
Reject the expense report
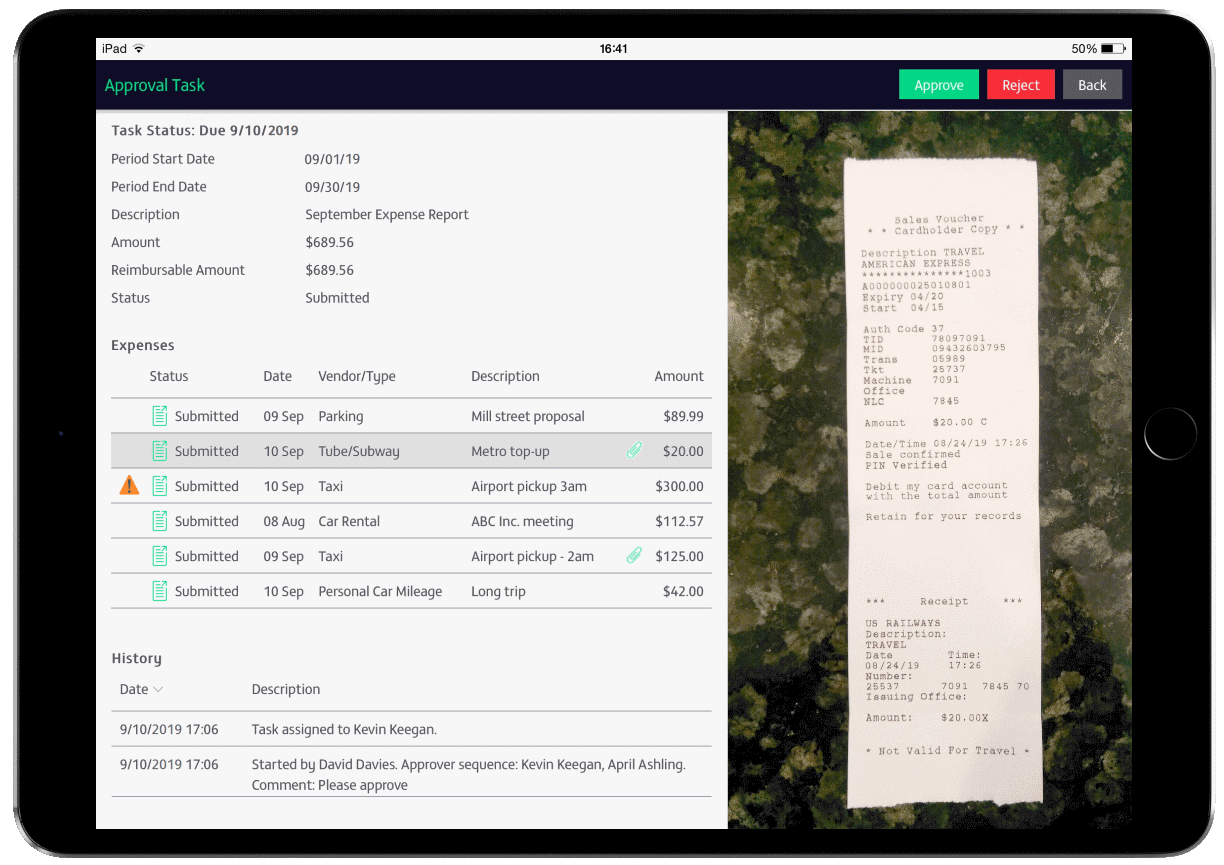coord(1020,84)
